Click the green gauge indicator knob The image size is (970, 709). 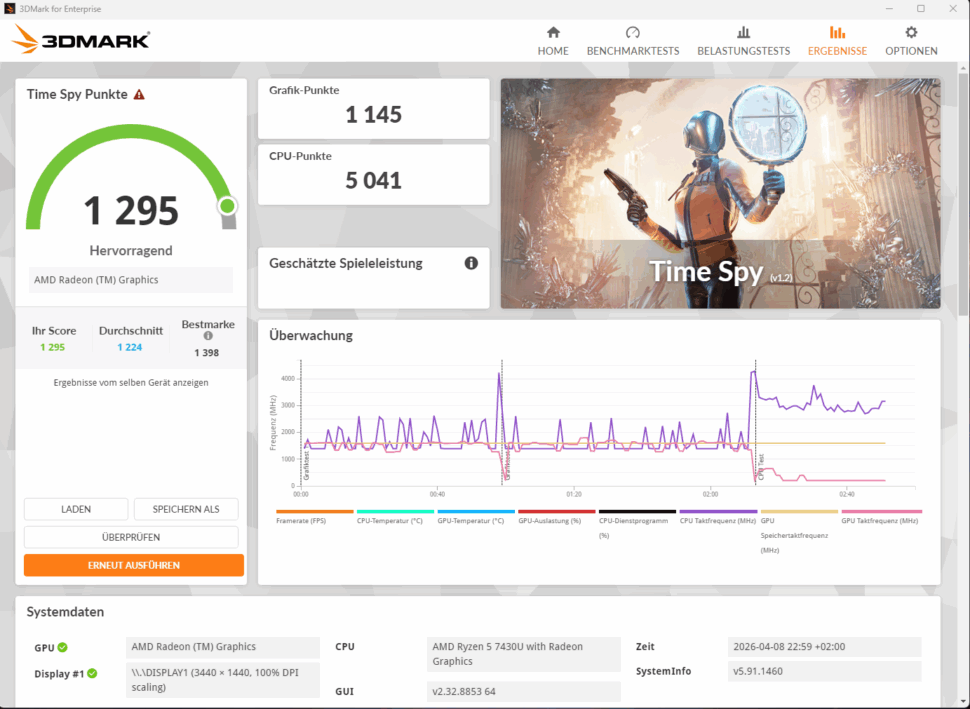click(227, 206)
